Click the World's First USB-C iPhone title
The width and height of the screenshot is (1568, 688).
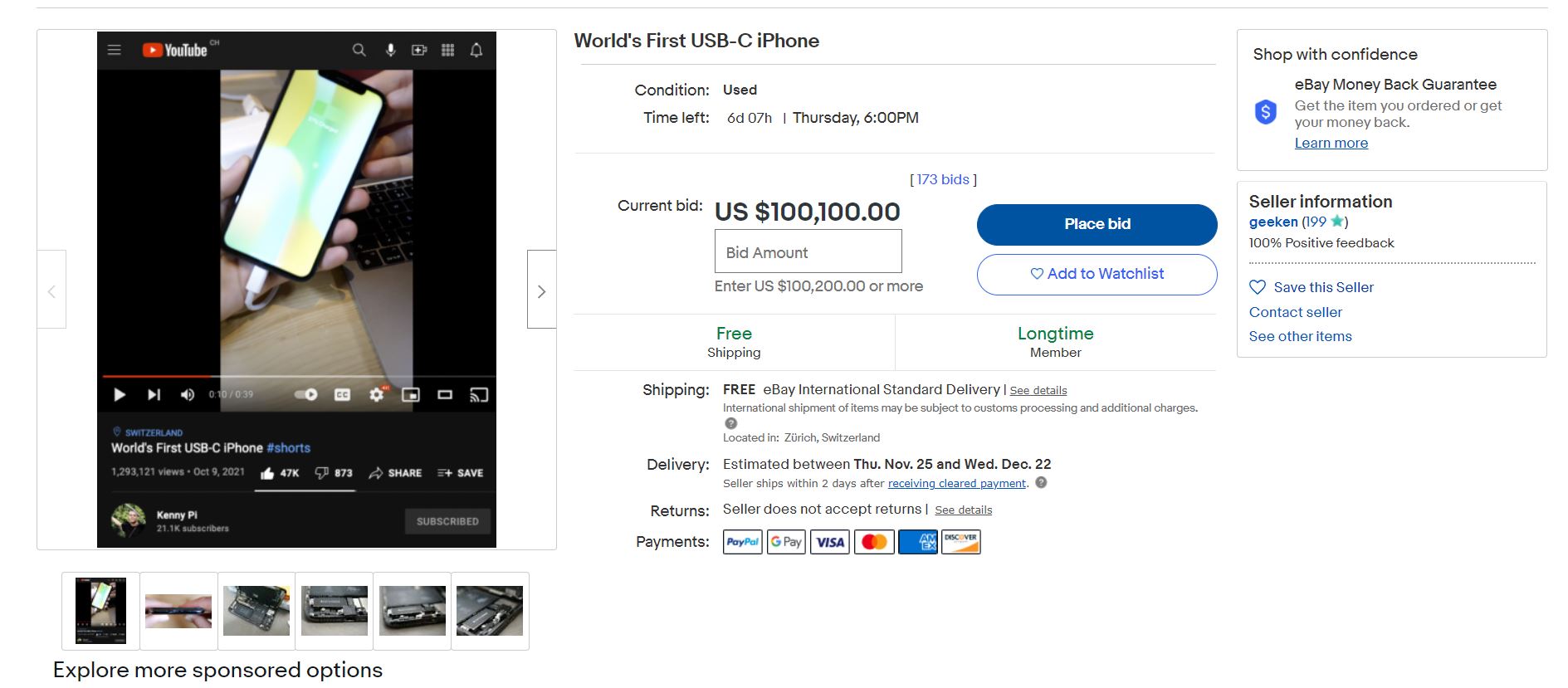[696, 41]
